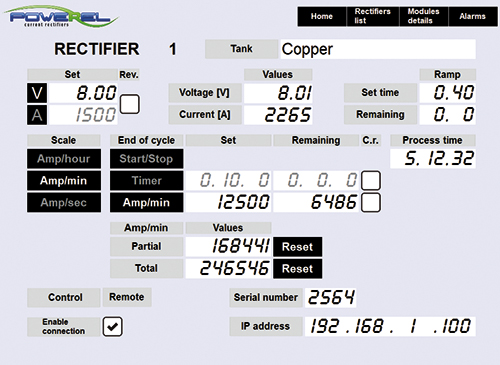Edit ramp Set time value 0.40
The width and height of the screenshot is (500, 365).
click(447, 93)
